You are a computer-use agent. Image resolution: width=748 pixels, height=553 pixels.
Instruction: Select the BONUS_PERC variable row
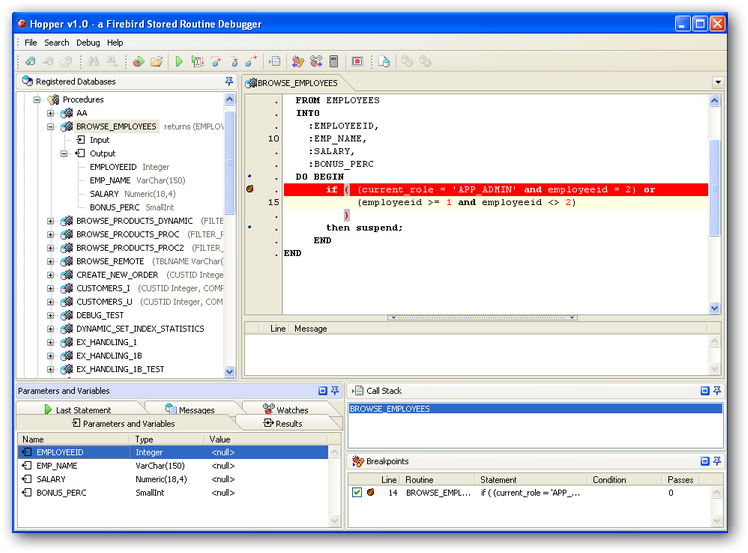[173, 492]
